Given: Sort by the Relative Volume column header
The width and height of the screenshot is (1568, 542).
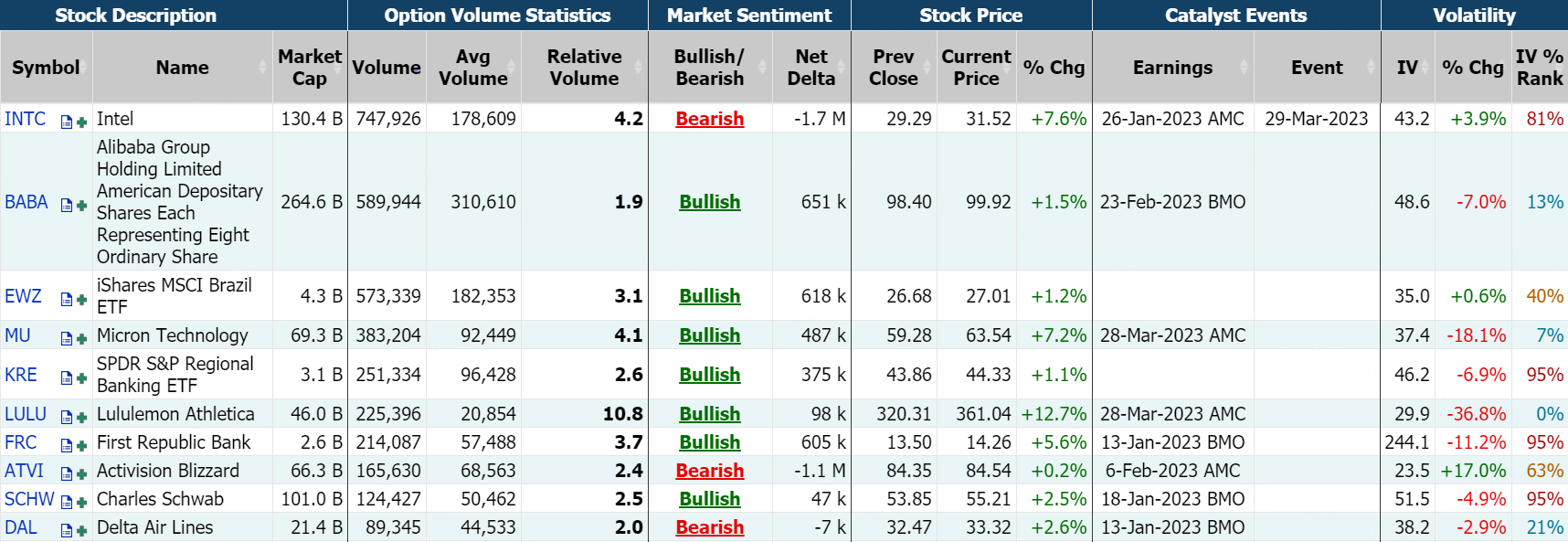Looking at the screenshot, I should pos(584,68).
